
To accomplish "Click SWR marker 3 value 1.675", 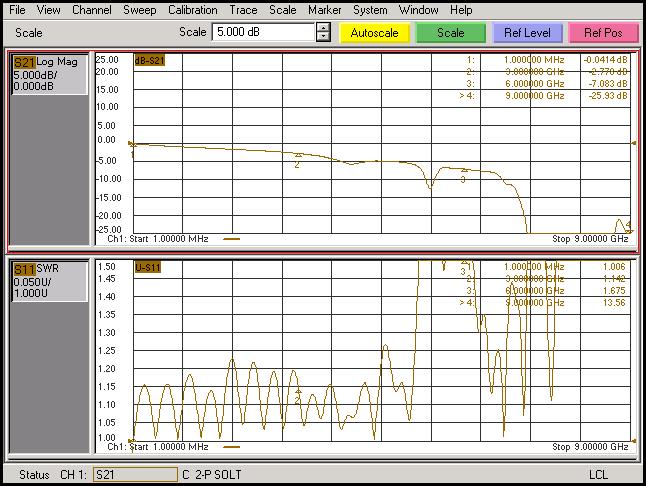I will [614, 291].
